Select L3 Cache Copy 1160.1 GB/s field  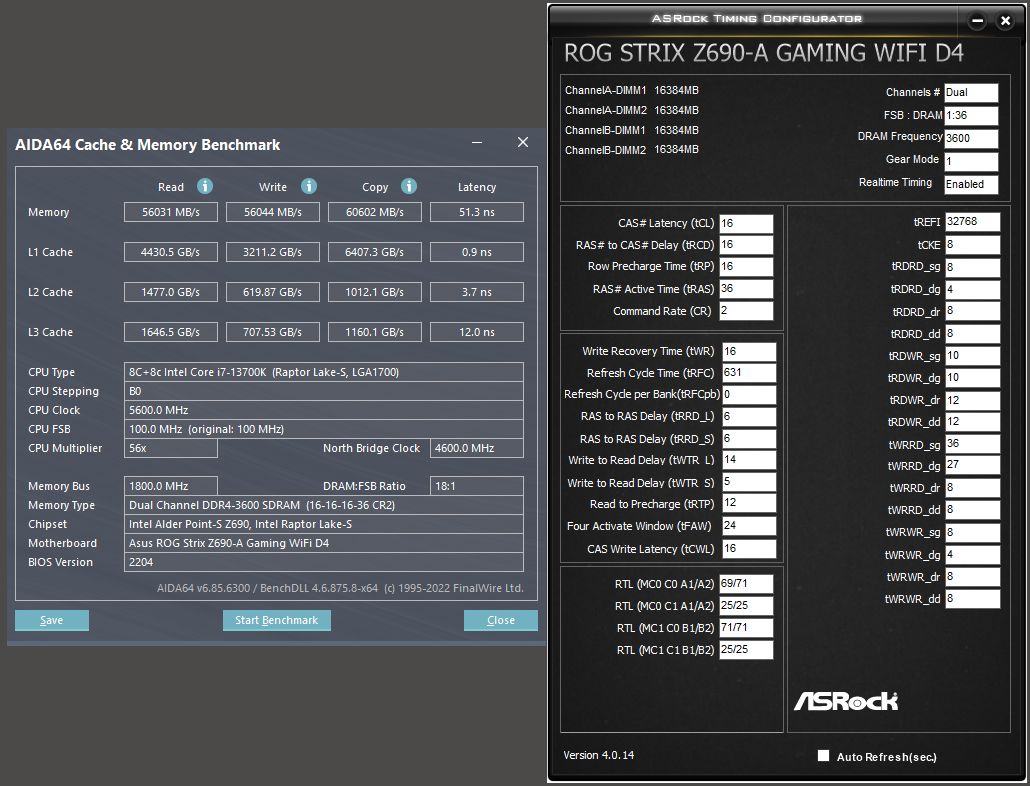(374, 332)
